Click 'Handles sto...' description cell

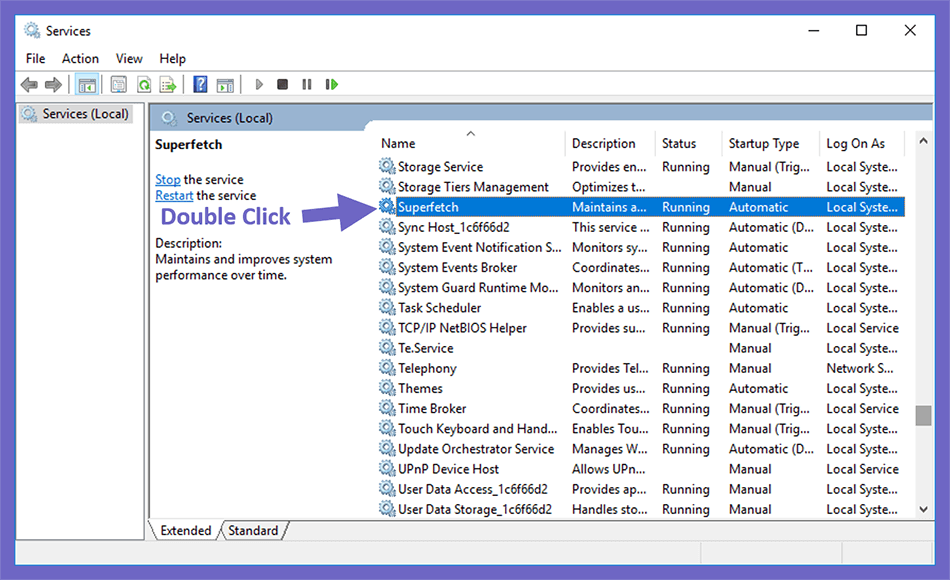(610, 509)
